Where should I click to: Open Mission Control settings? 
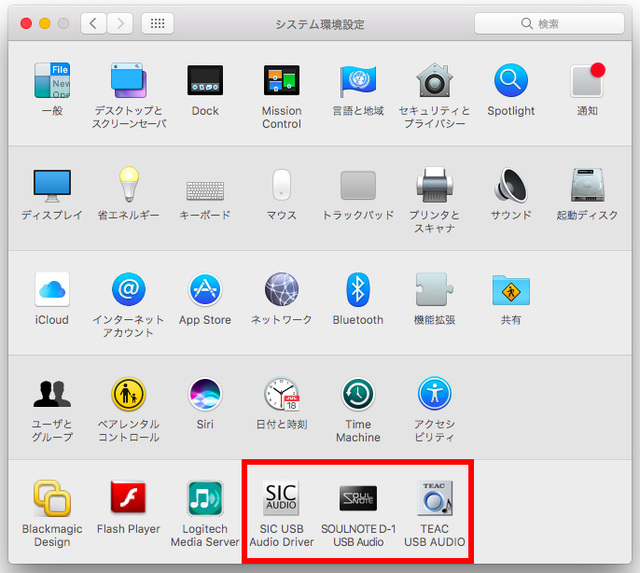pyautogui.click(x=281, y=81)
